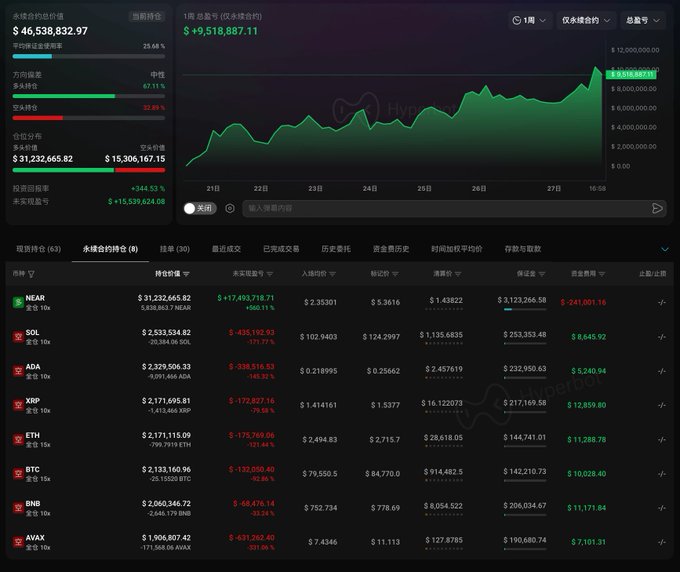Click the BTC mark price $84,770.0
The width and height of the screenshot is (680, 572).
382,474
